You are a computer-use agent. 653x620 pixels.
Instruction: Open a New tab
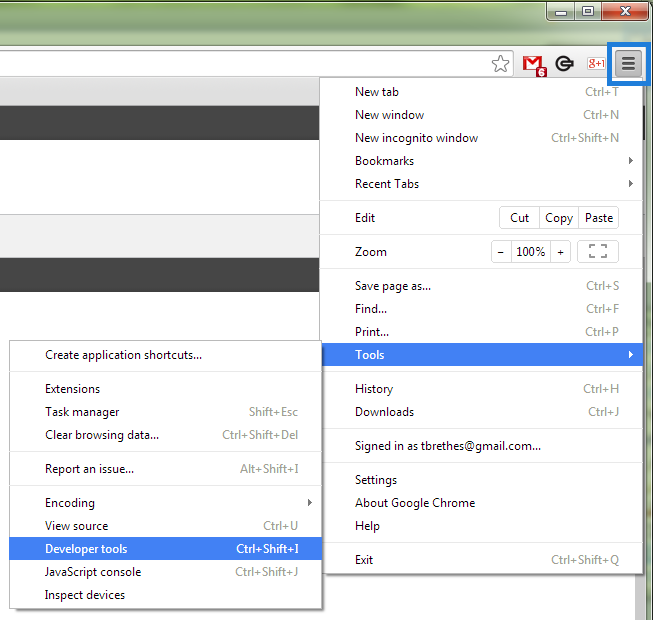[481, 92]
